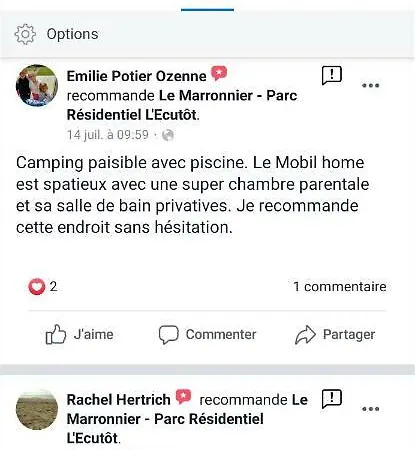Click the Options label
The image size is (415, 450).
pyautogui.click(x=72, y=34)
